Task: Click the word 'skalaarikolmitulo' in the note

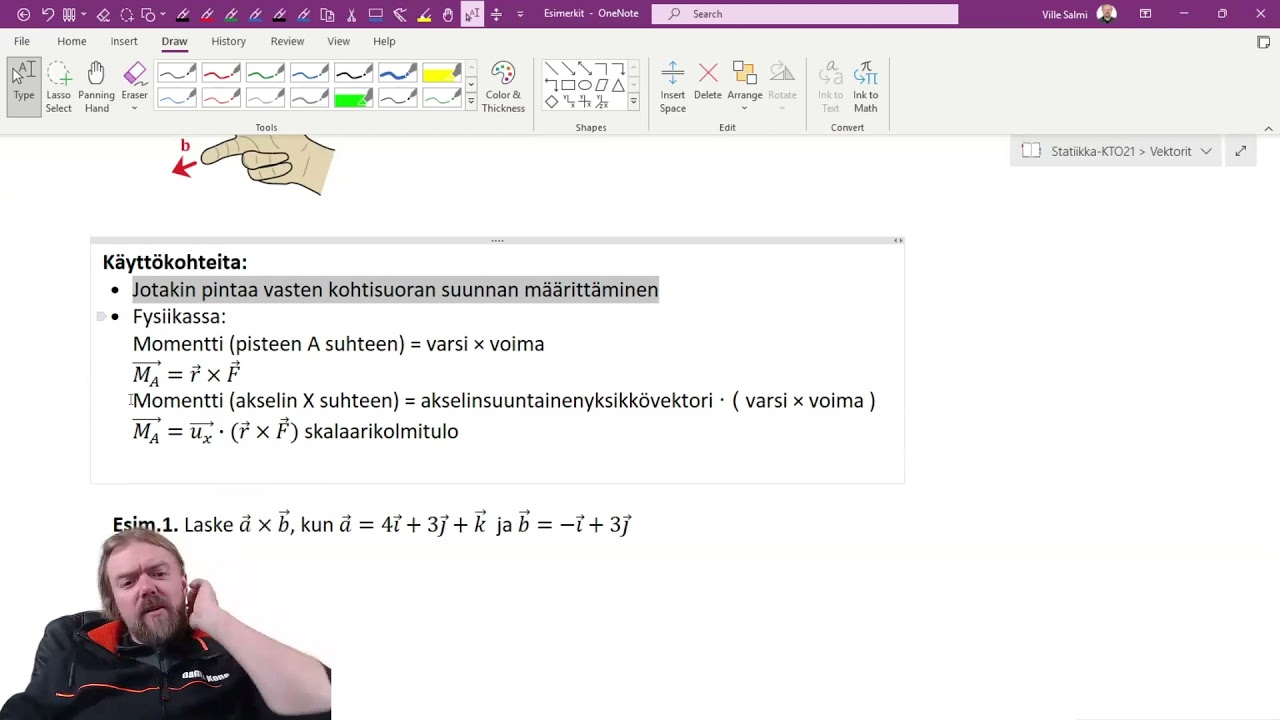Action: coord(381,432)
